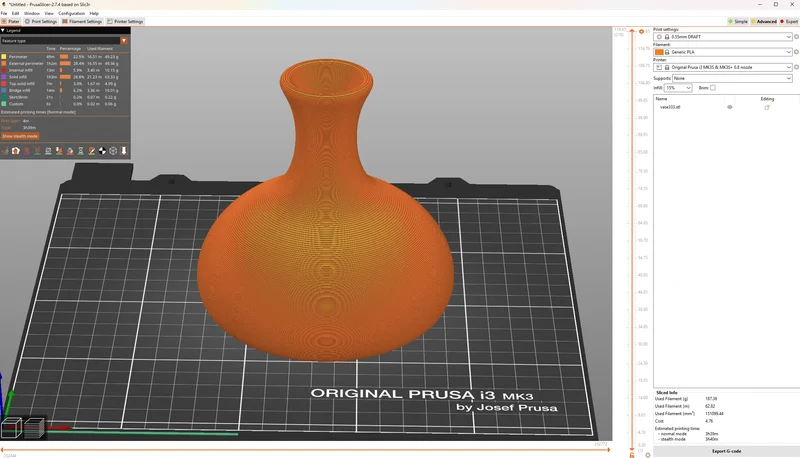Open the editing icon for vase333.stl
800x458 pixels.
[766, 107]
